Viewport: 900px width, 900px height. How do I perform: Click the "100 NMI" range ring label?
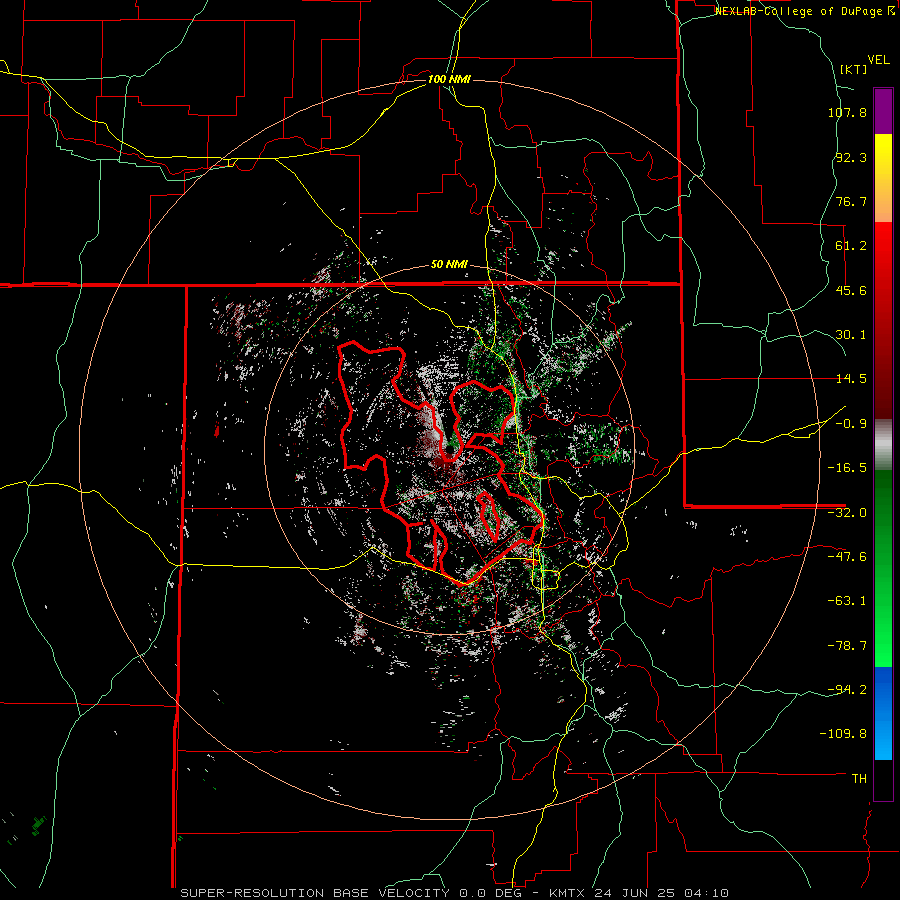[449, 79]
